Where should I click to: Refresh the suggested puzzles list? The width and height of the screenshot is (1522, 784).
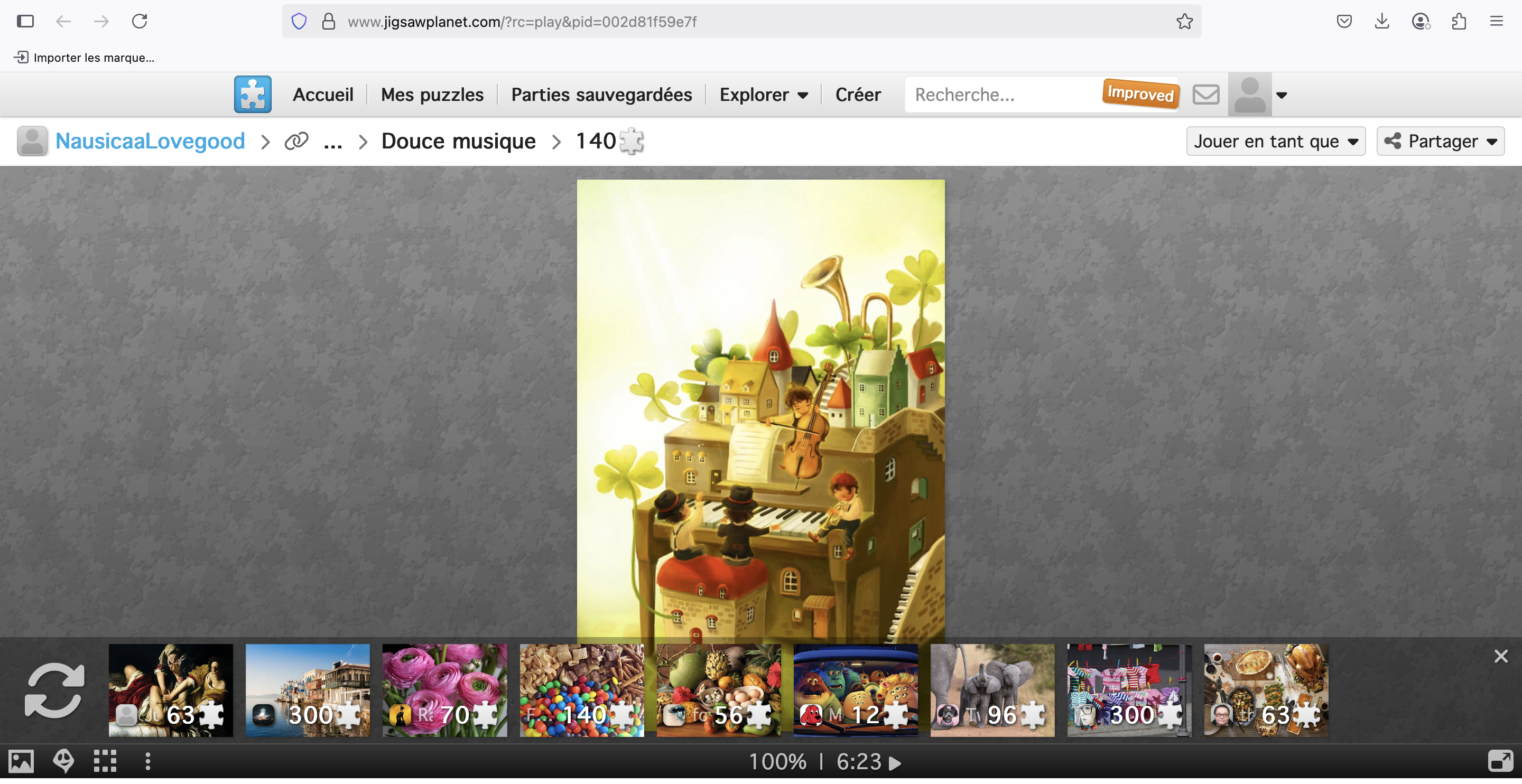[x=54, y=690]
